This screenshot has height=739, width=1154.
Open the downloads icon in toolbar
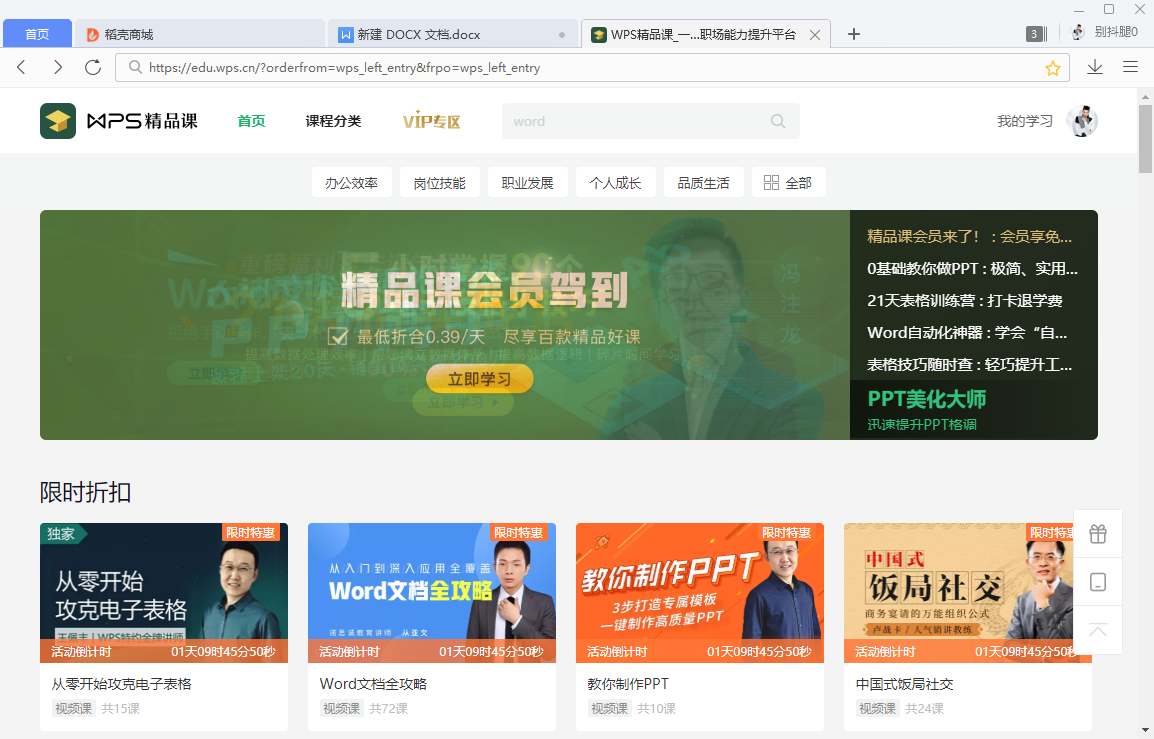click(1095, 67)
